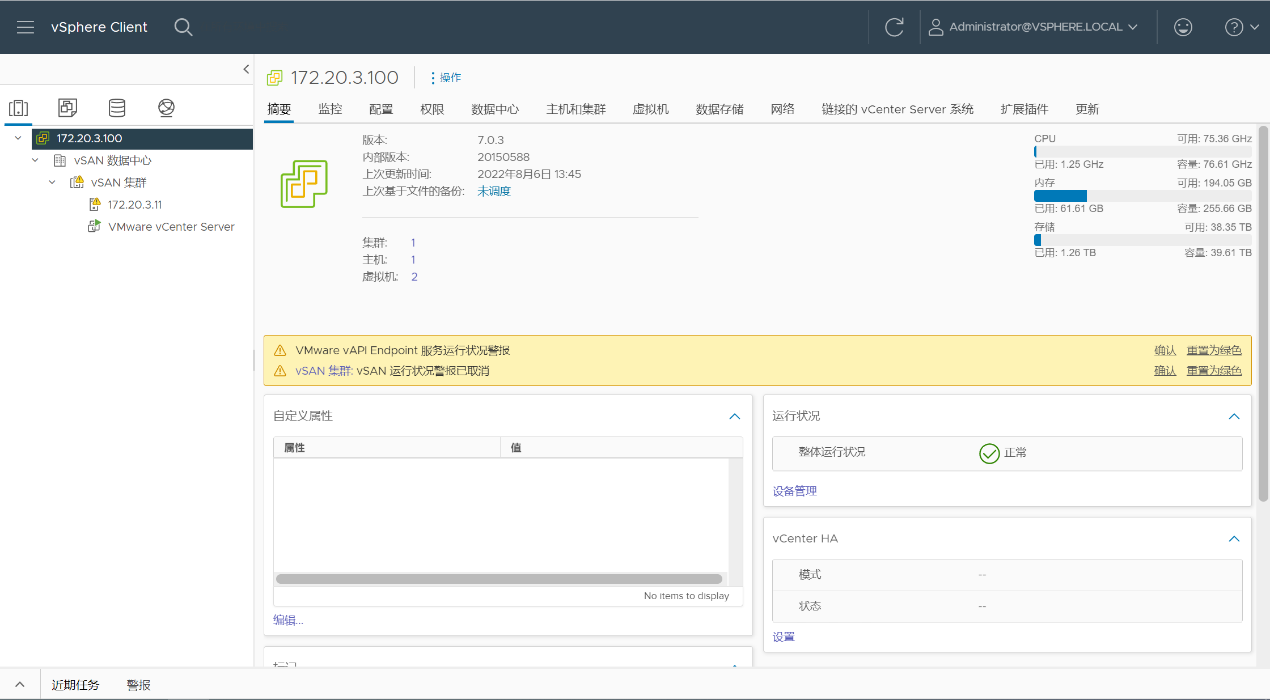Screen dimensions: 1270x700
Task: Click the vAPI Endpoint alarm warning icon
Action: [280, 351]
